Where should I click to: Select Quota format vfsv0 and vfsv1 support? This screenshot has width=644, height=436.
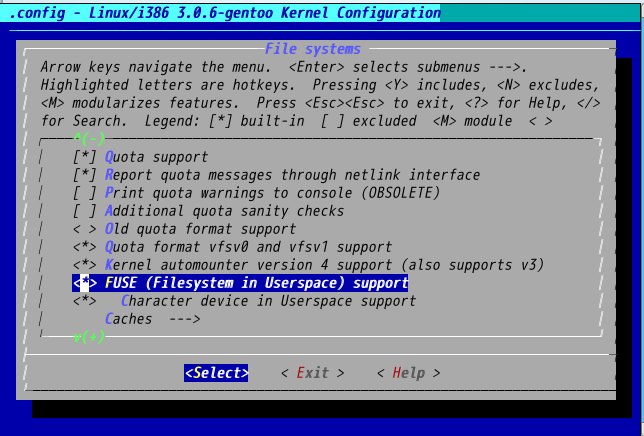[x=248, y=247]
